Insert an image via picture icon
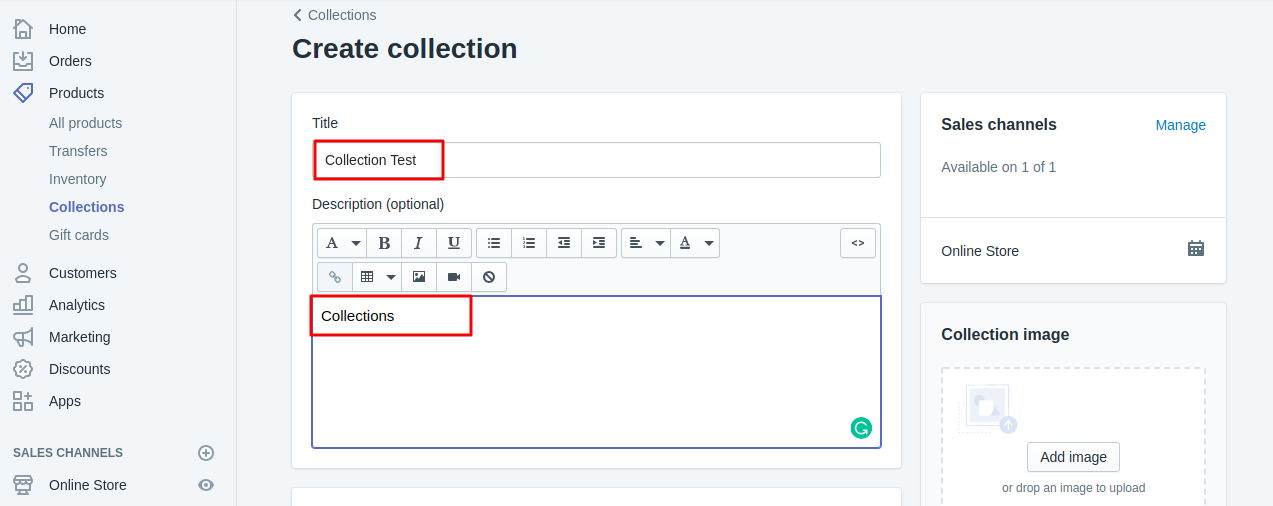This screenshot has width=1273, height=506. click(x=419, y=277)
